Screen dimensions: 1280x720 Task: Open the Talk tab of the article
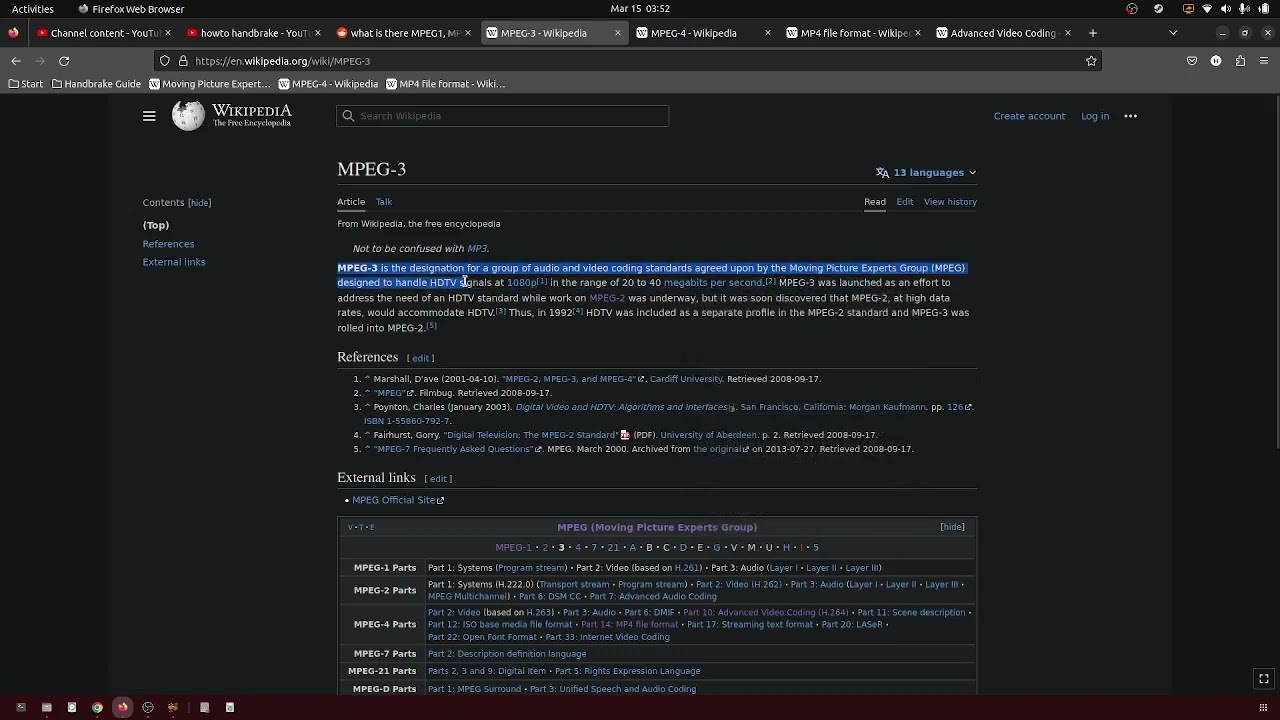click(384, 202)
